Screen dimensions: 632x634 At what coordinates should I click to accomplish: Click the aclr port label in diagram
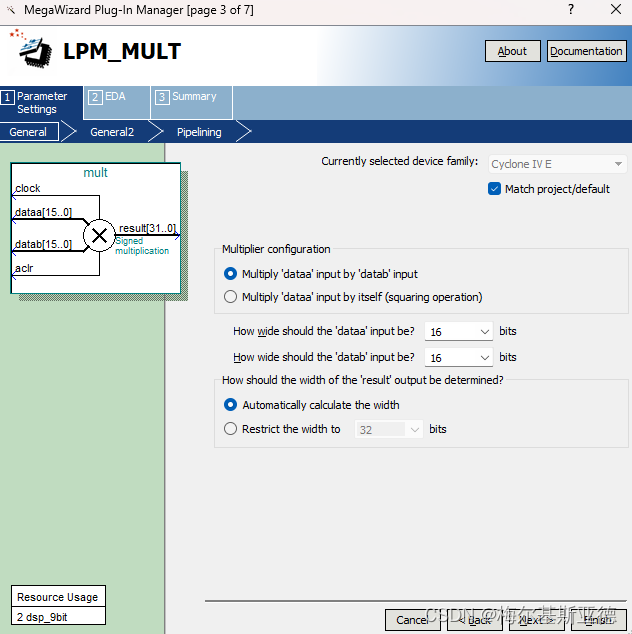point(24,268)
